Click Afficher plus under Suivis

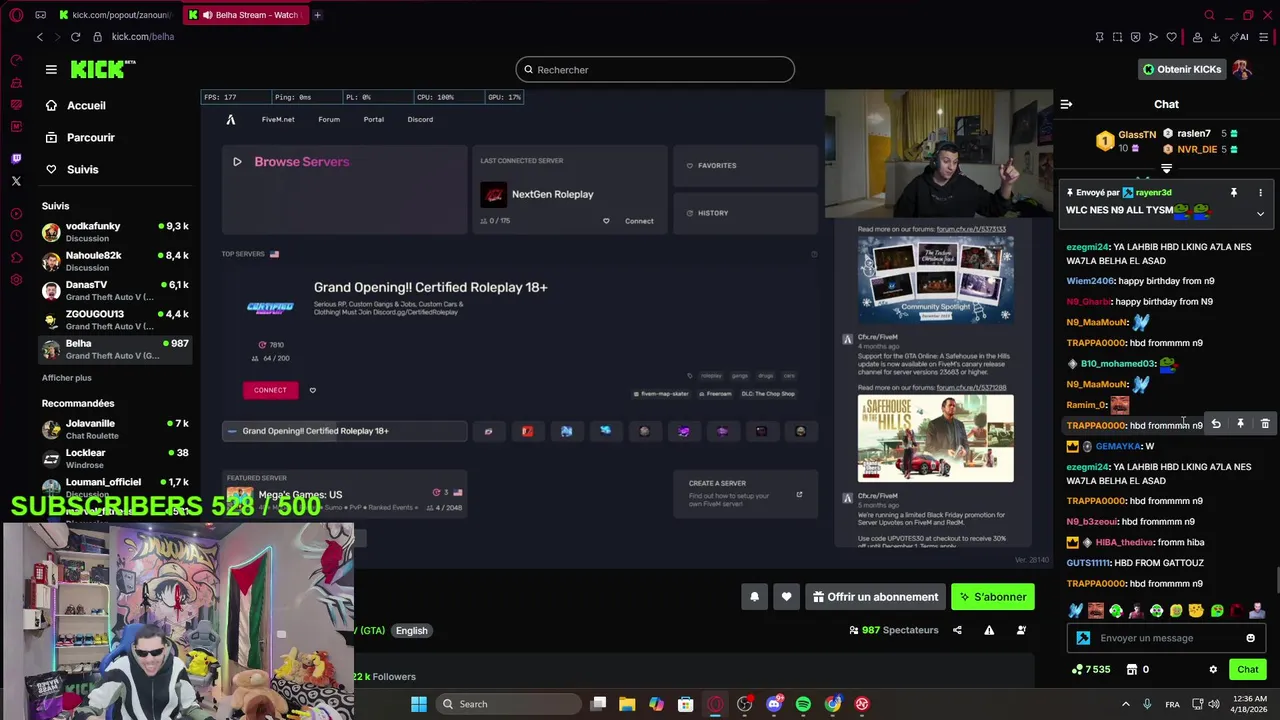point(67,378)
